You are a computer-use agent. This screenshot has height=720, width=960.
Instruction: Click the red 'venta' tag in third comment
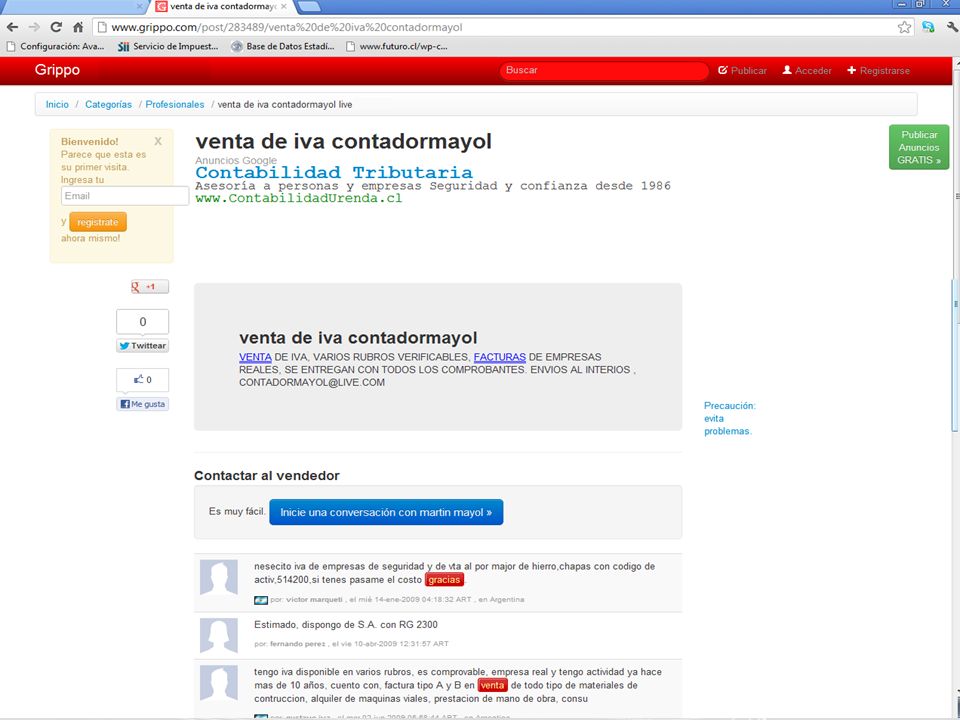[492, 686]
